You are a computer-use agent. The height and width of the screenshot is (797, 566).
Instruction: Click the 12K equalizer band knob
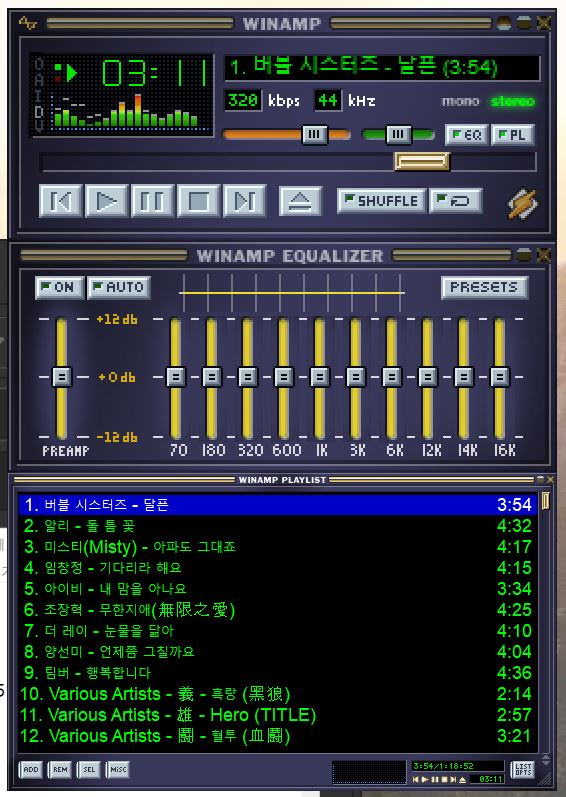[428, 377]
